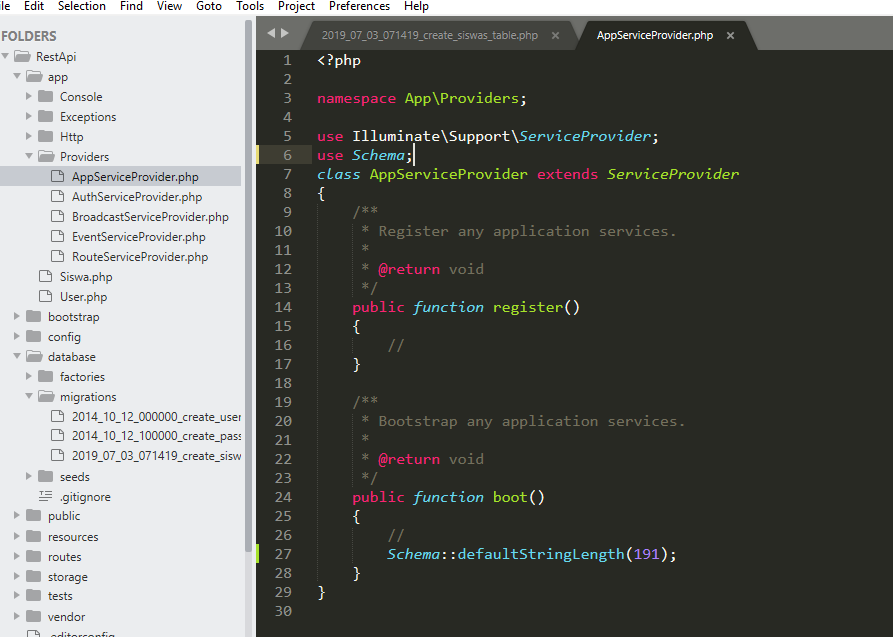The image size is (893, 637).
Task: Expand the Http folder arrow
Action: pos(29,137)
